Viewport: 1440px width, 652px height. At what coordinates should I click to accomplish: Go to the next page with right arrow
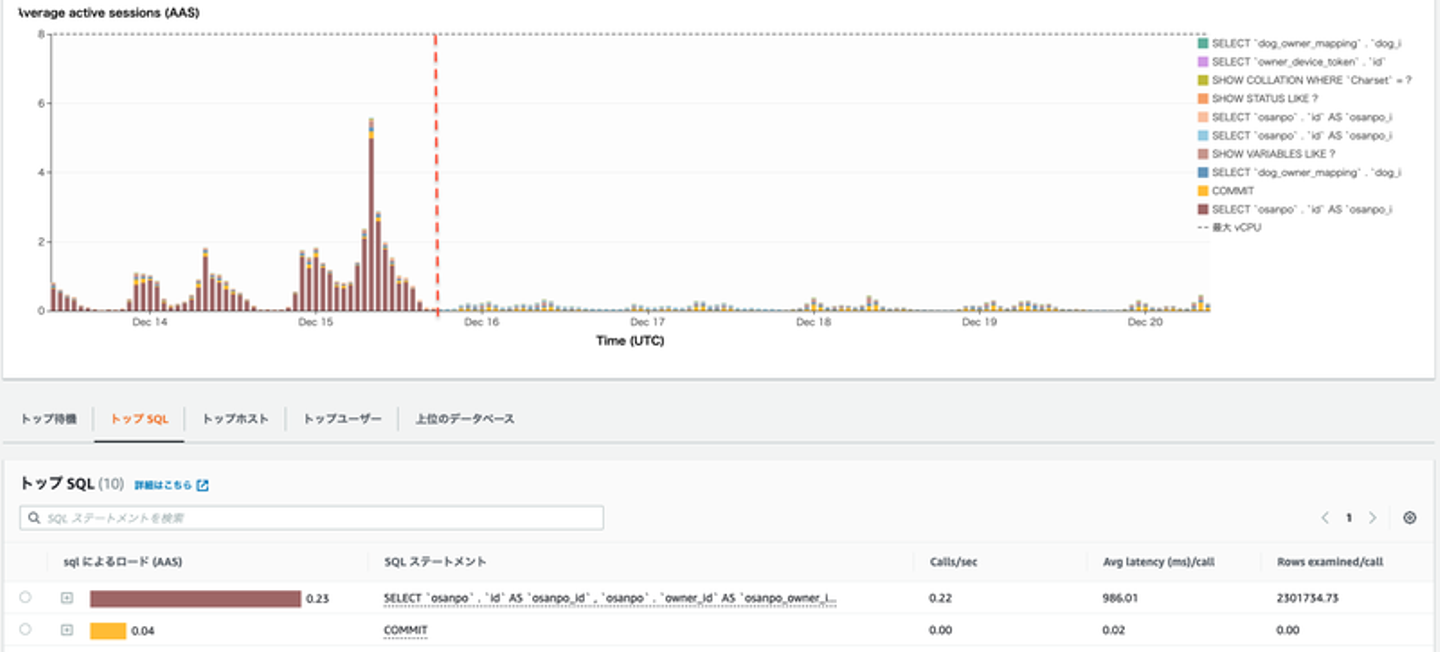point(1372,518)
